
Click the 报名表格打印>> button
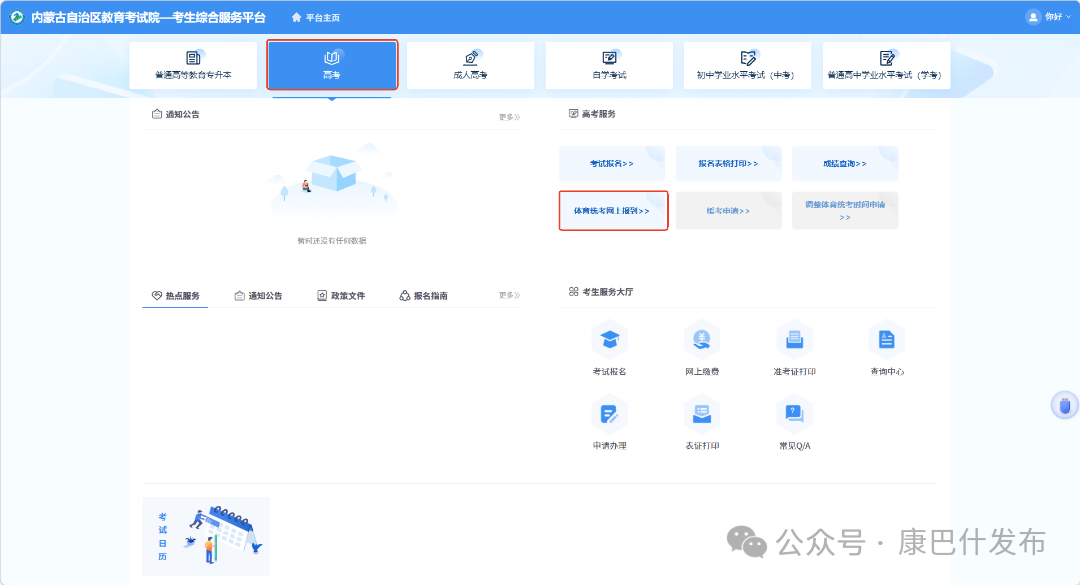[728, 164]
